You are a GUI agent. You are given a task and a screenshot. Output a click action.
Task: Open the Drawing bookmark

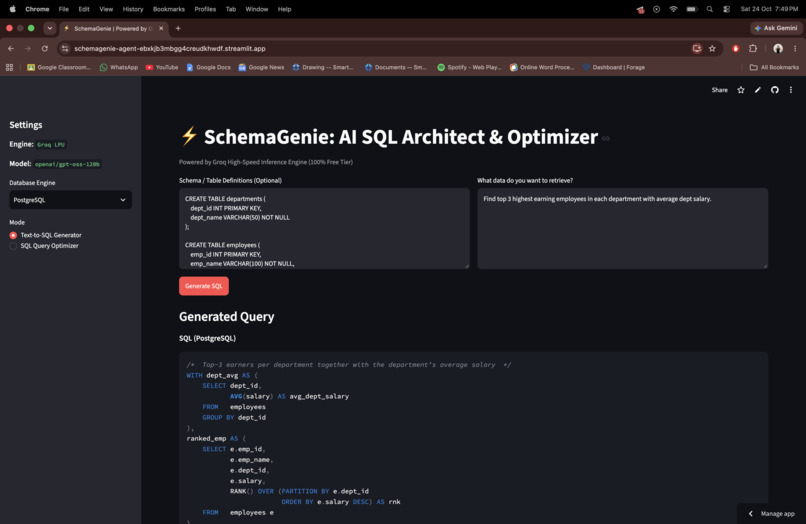[x=323, y=67]
